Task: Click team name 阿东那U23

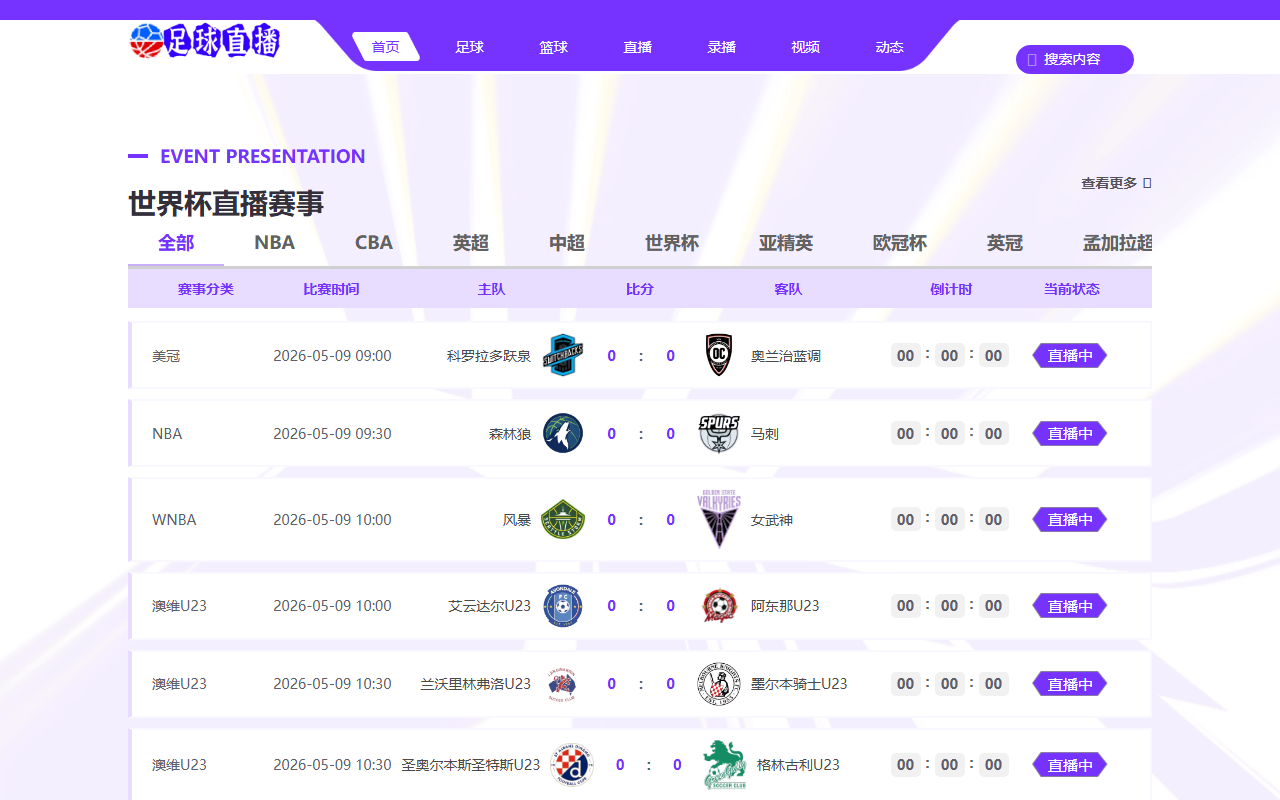Action: click(x=785, y=606)
